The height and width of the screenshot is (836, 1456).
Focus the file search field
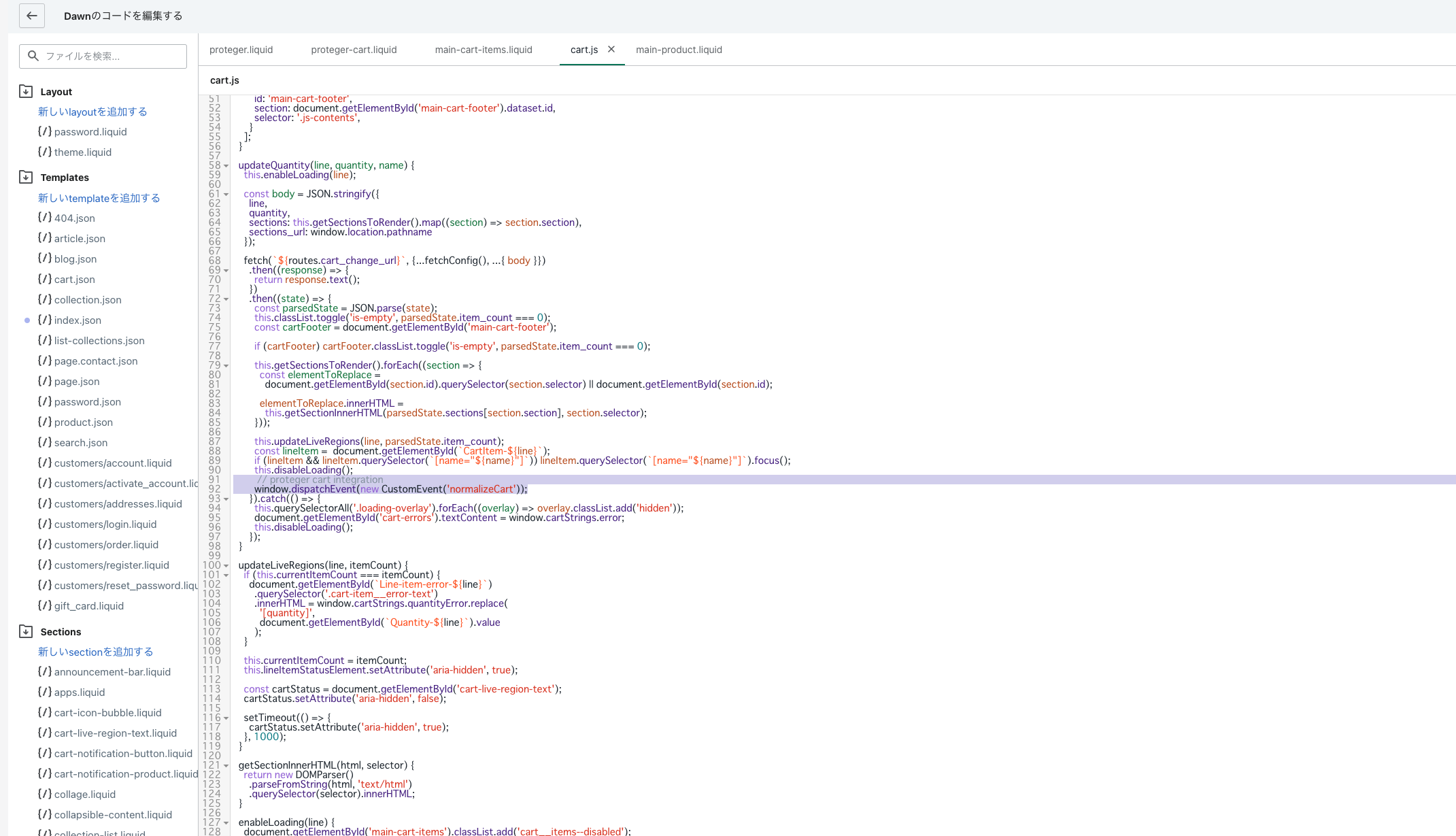(103, 56)
